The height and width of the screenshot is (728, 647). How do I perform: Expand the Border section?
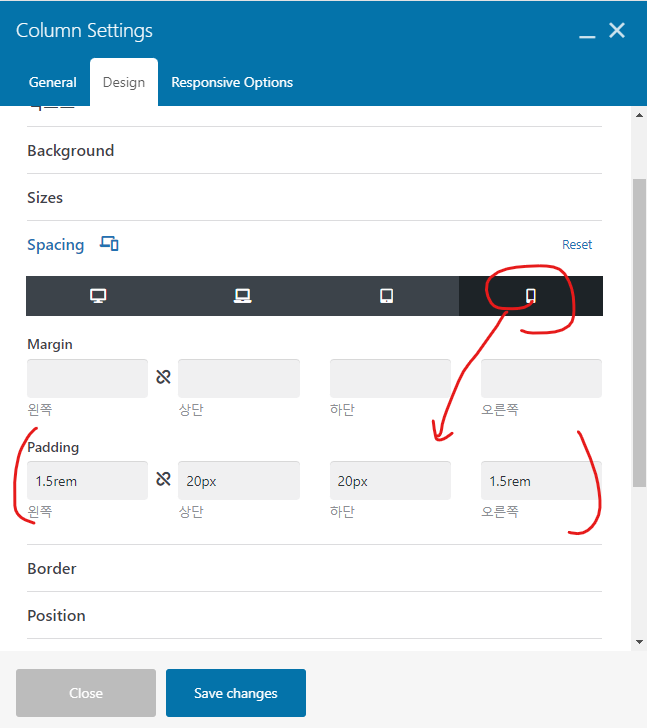(x=314, y=568)
